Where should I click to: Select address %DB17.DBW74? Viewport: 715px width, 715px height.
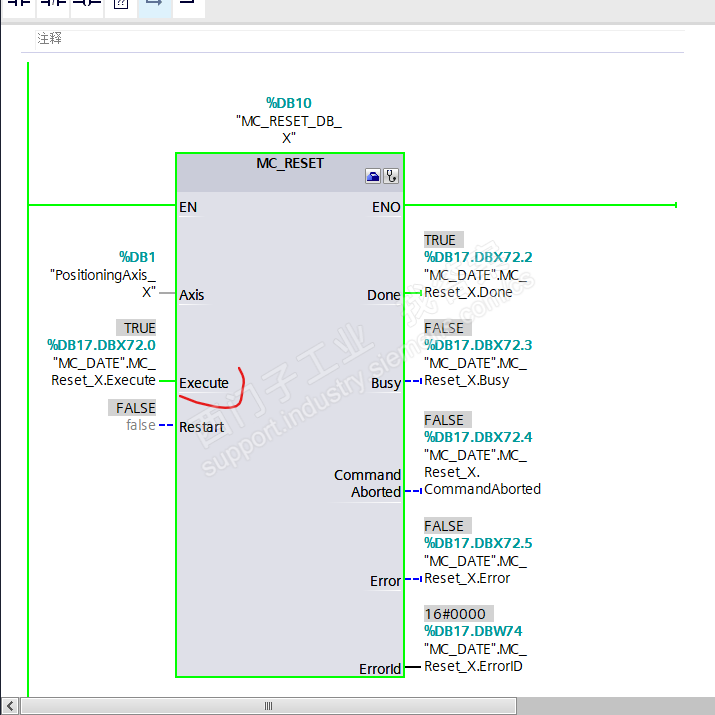(473, 631)
